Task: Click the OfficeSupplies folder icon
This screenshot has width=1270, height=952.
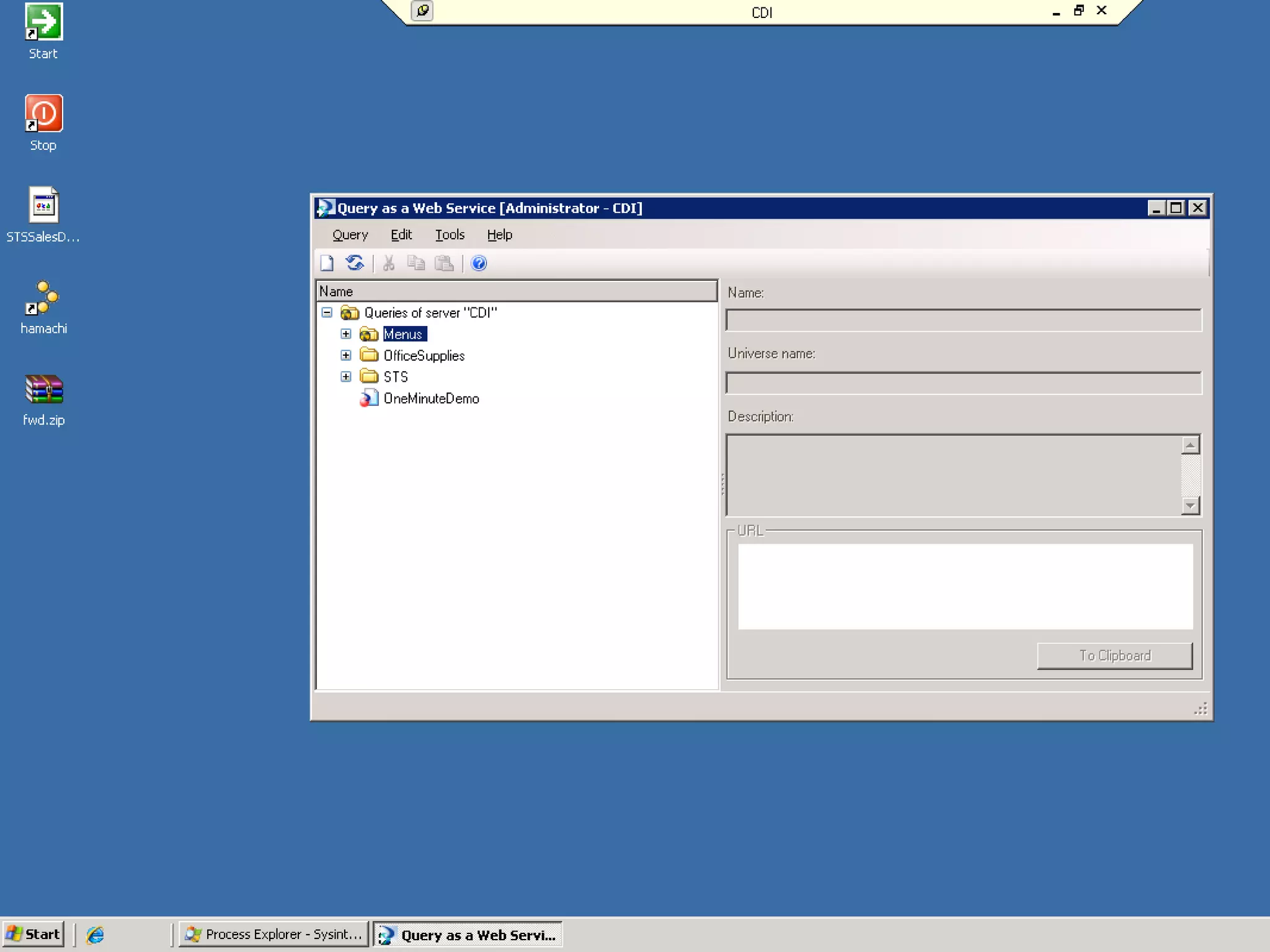Action: tap(369, 355)
